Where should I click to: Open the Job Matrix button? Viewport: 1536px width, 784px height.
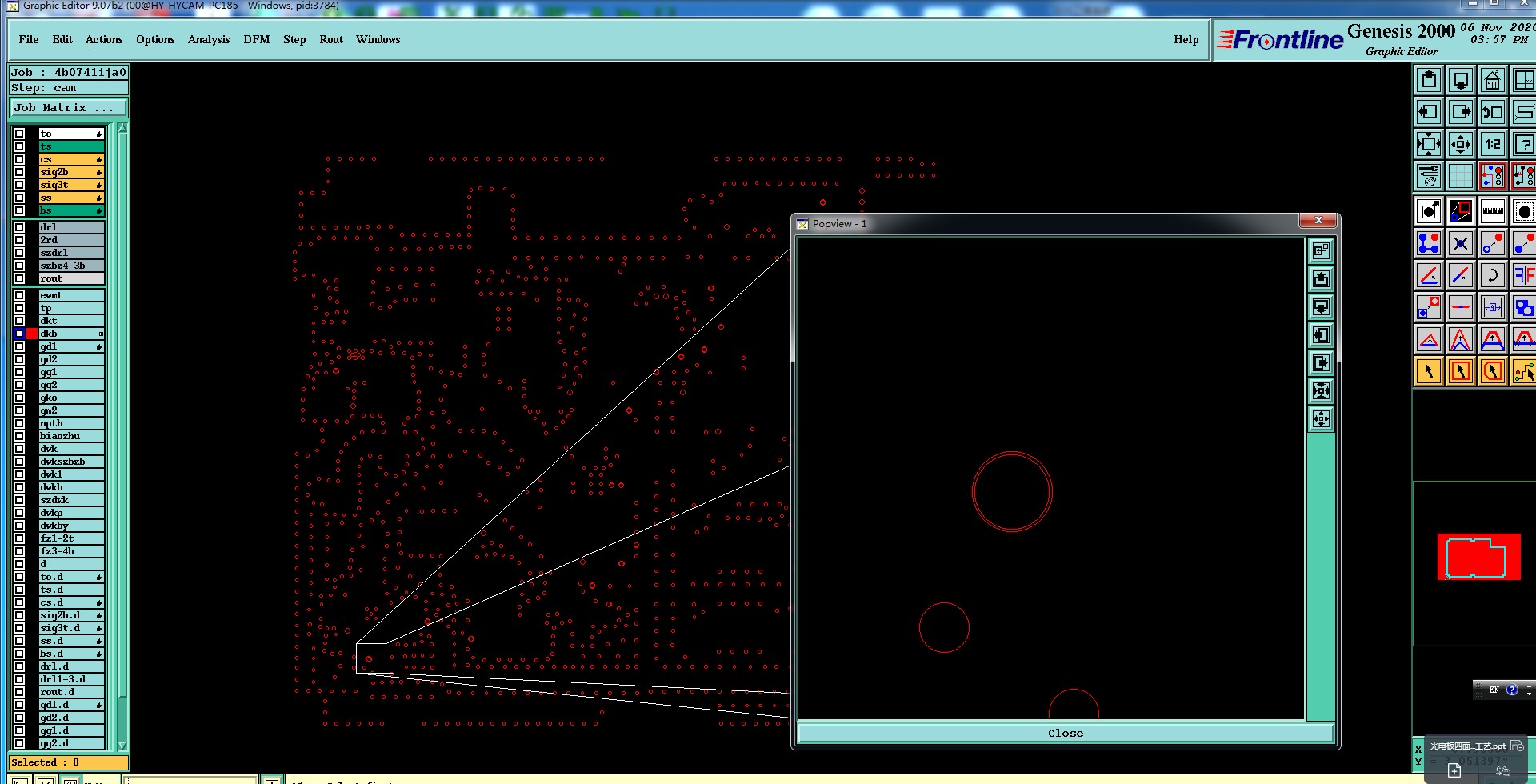point(69,107)
